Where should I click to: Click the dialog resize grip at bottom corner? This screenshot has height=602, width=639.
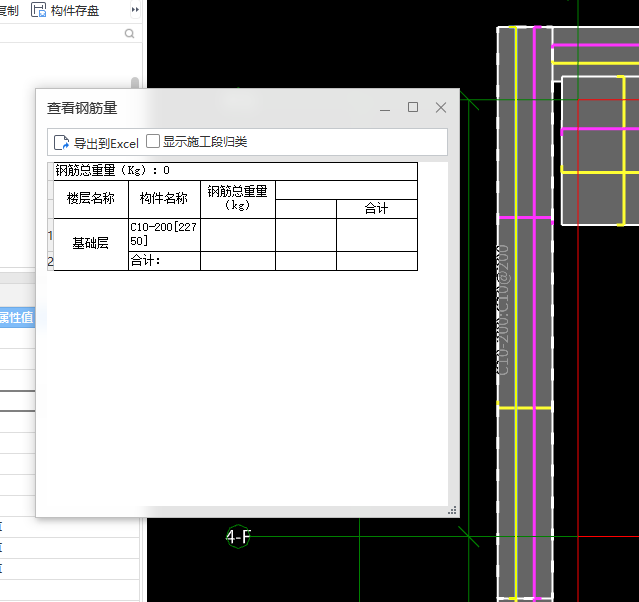[452, 511]
